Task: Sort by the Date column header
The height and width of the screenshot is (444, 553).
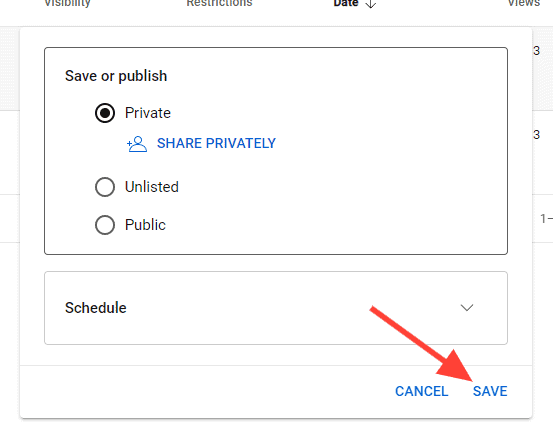Action: point(346,4)
